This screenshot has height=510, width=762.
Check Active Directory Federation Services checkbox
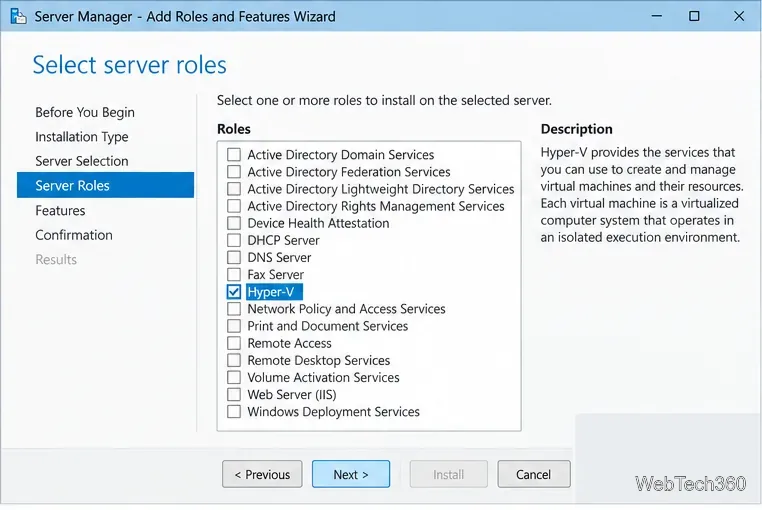tap(234, 172)
